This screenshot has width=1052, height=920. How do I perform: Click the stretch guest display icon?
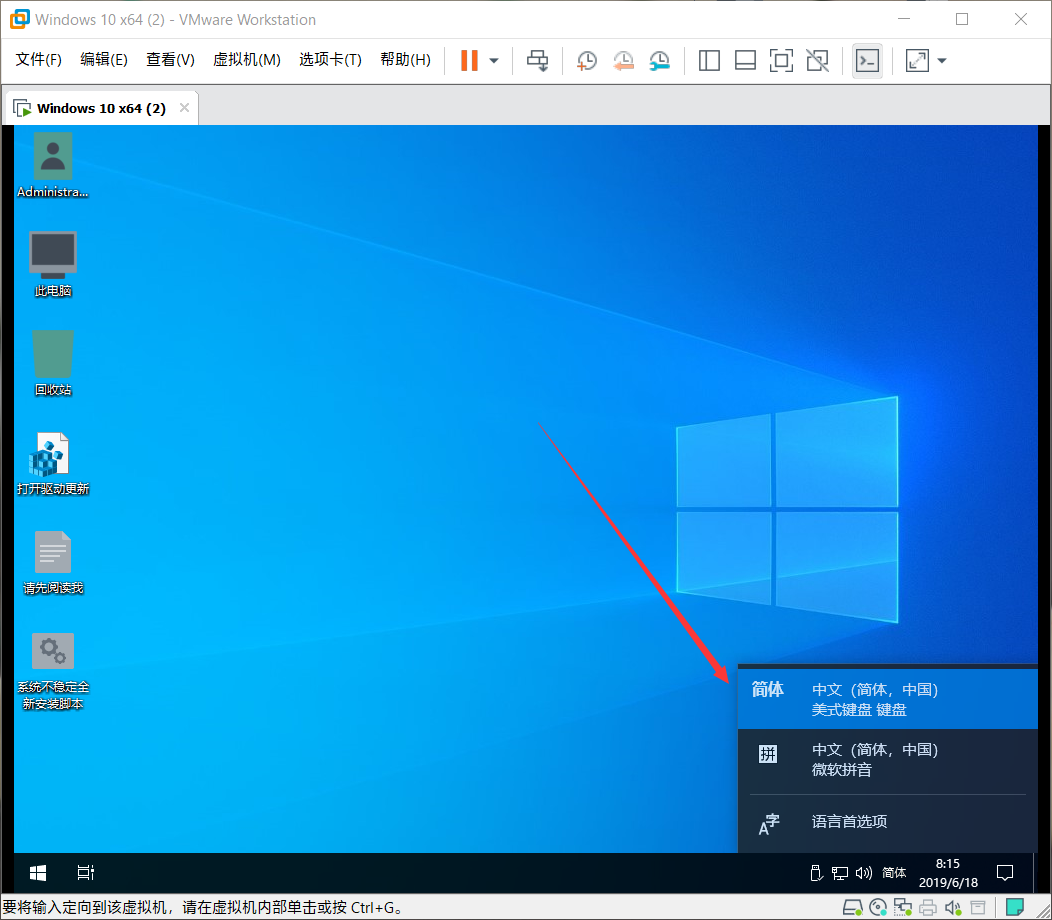(x=917, y=60)
